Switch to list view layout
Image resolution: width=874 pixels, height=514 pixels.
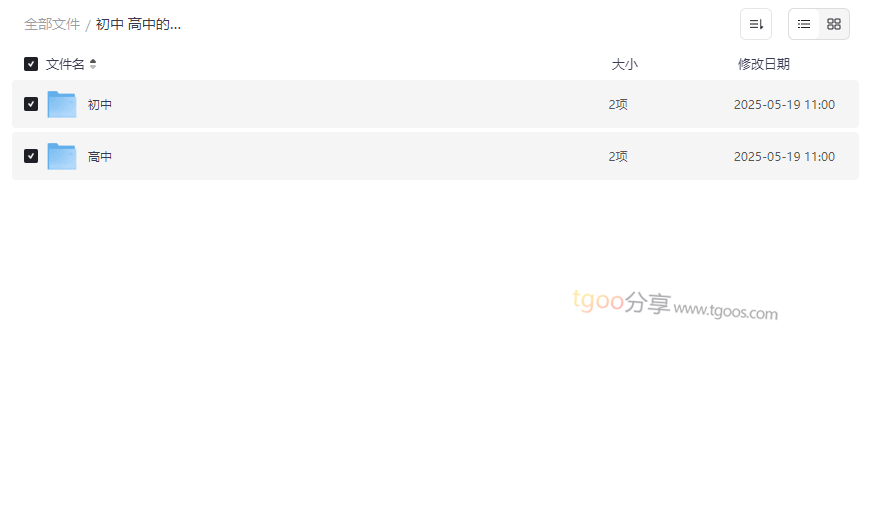pos(804,24)
